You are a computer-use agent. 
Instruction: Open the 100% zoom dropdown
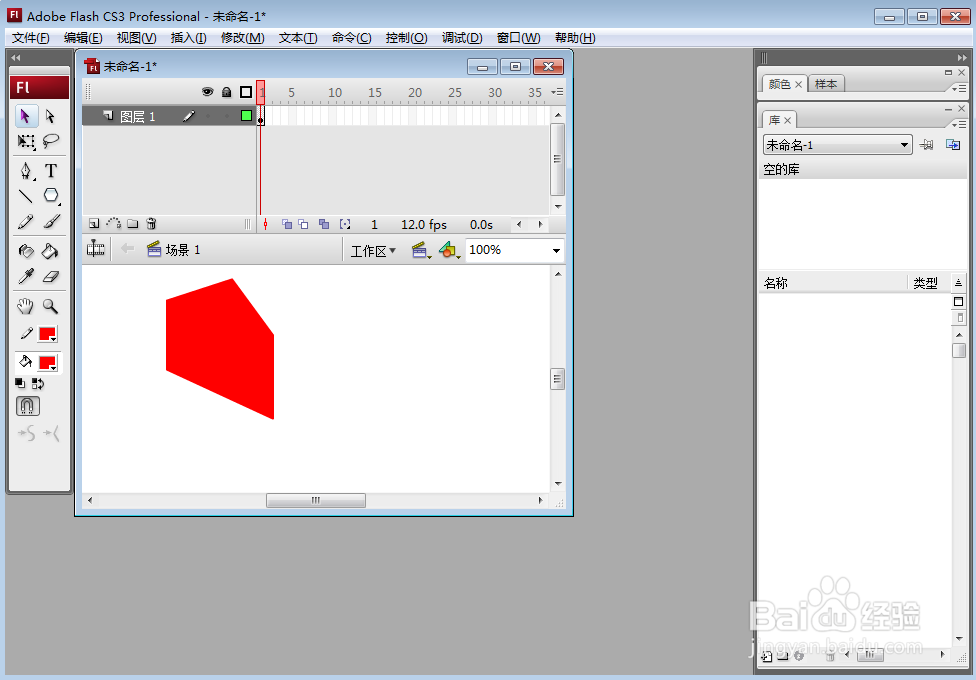556,250
